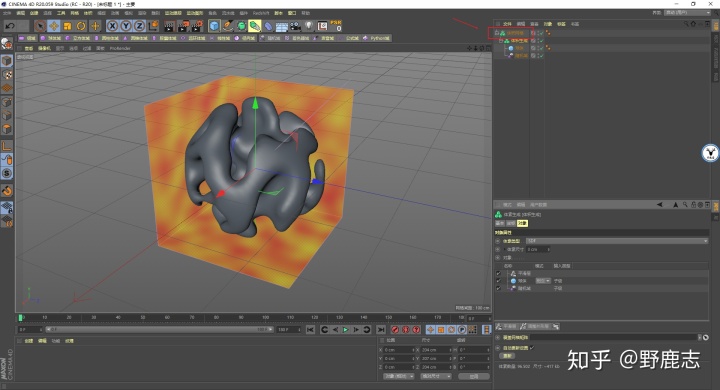Toggle the Z axis lock
The width and height of the screenshot is (720, 390).
coord(139,26)
